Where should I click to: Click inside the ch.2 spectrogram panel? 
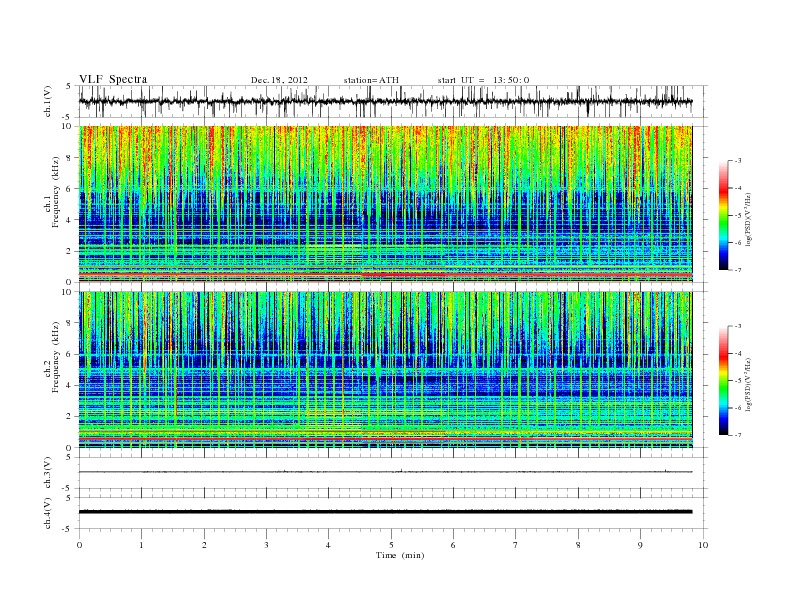pyautogui.click(x=385, y=370)
